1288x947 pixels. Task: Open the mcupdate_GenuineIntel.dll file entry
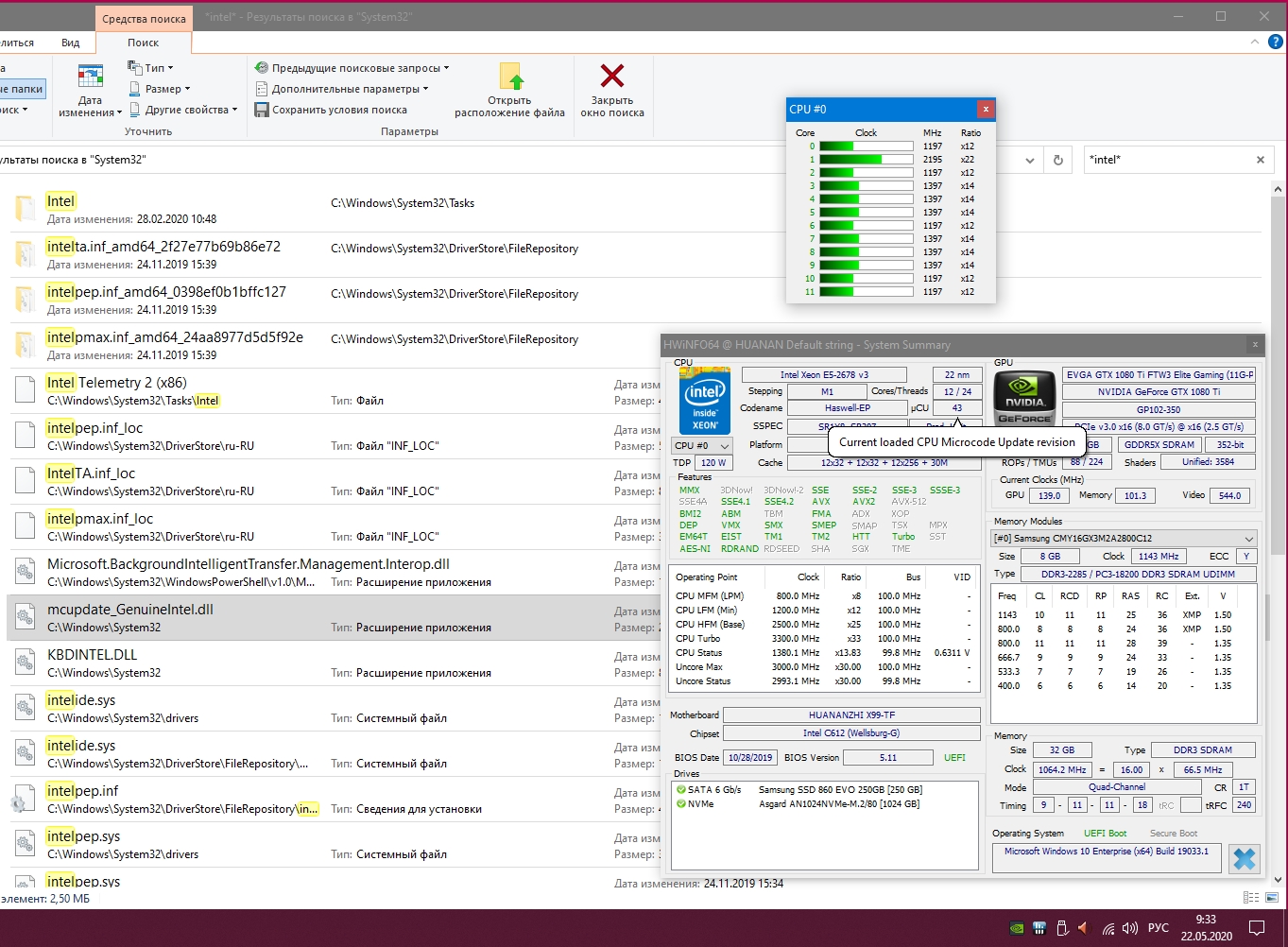pyautogui.click(x=130, y=610)
